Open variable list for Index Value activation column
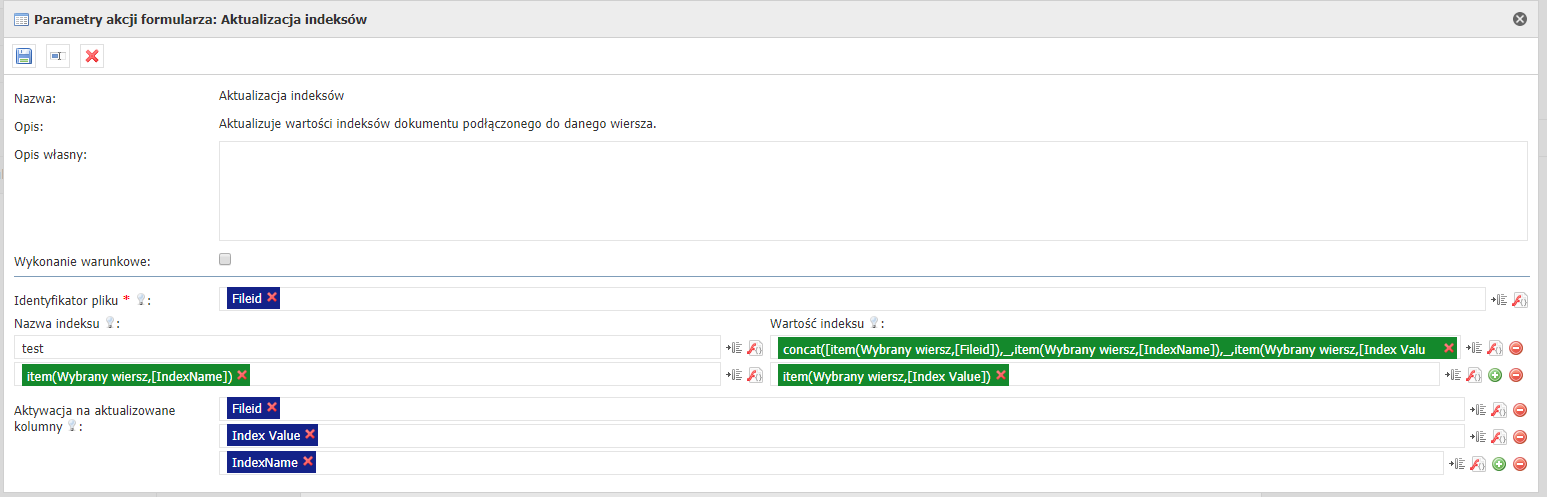The image size is (1547, 497). [1477, 436]
